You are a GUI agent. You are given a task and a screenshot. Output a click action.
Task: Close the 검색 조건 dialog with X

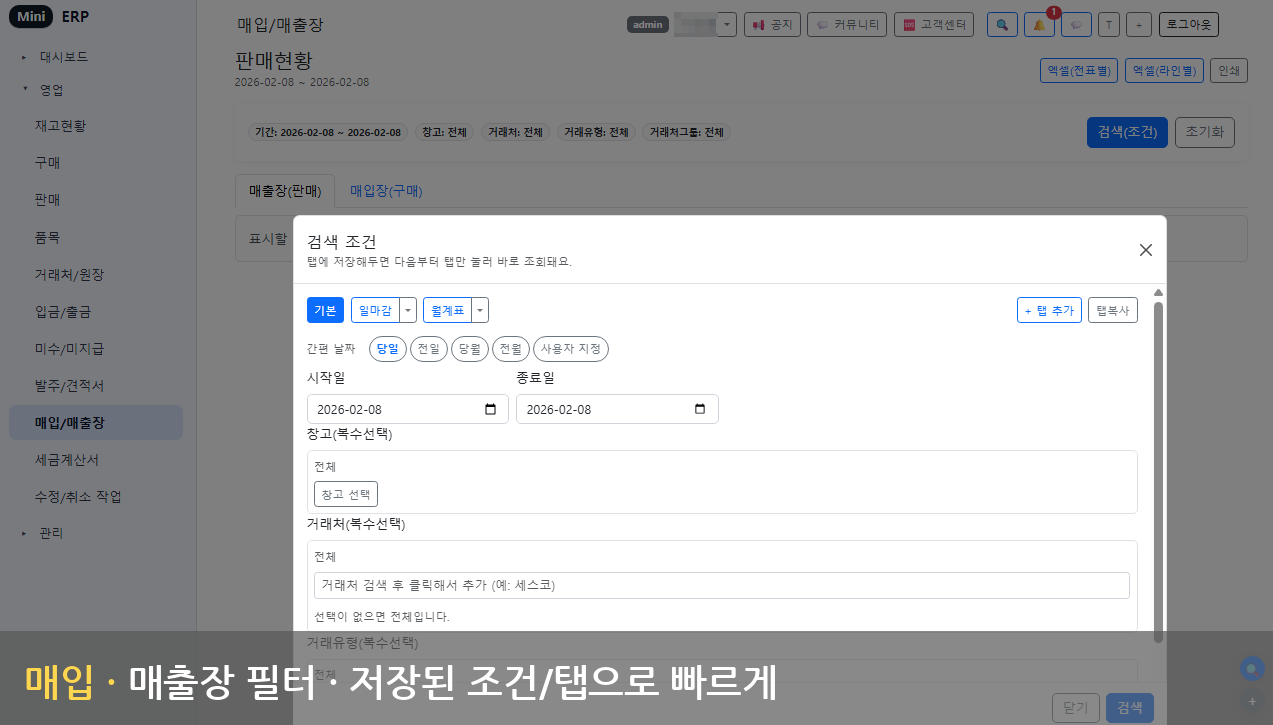[1146, 250]
